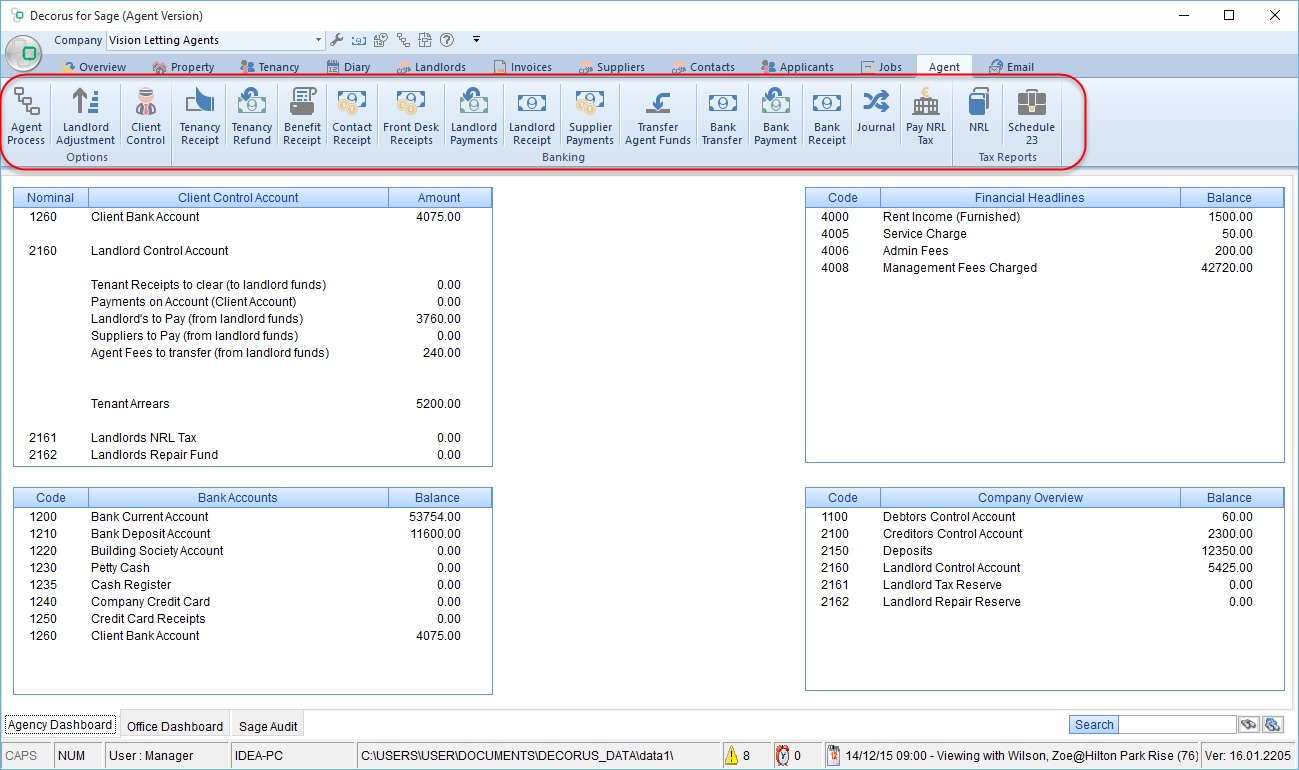Screen dimensions: 1299x770
Task: Open Transfer Agent Funds
Action: pos(657,116)
